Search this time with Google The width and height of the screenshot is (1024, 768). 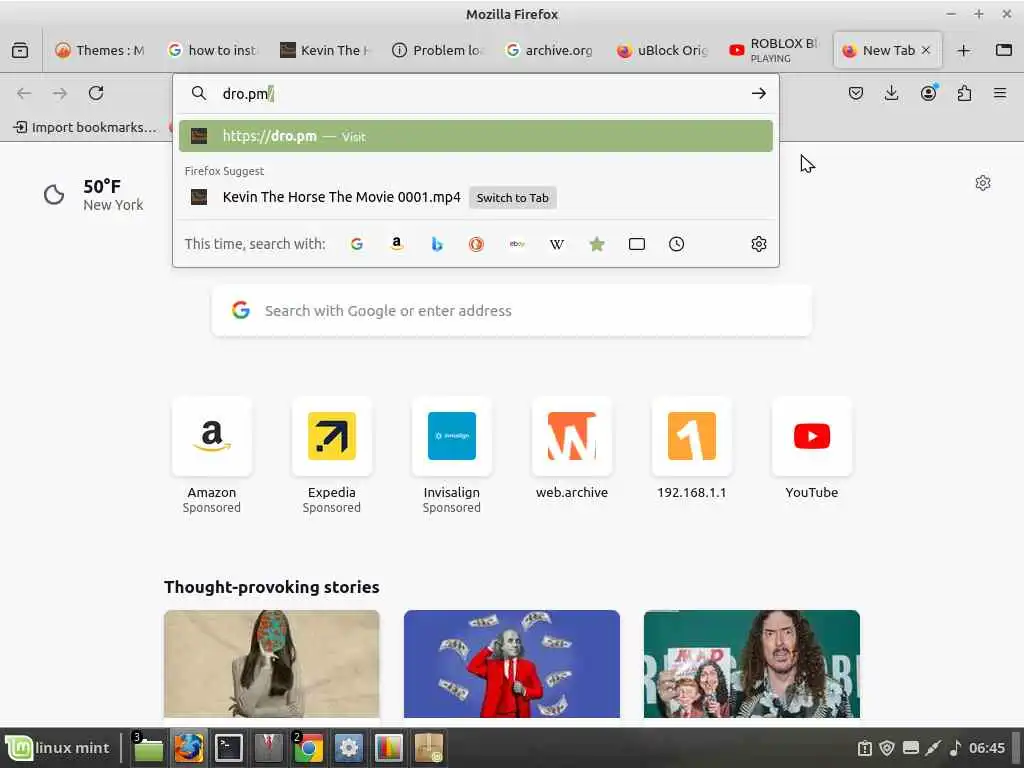pos(357,244)
